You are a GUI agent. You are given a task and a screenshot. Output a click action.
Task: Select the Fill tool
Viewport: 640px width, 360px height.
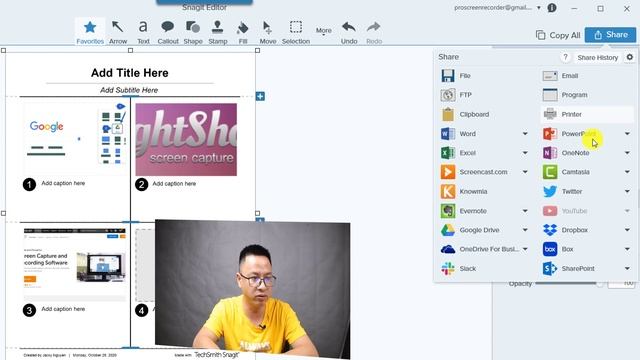242,32
